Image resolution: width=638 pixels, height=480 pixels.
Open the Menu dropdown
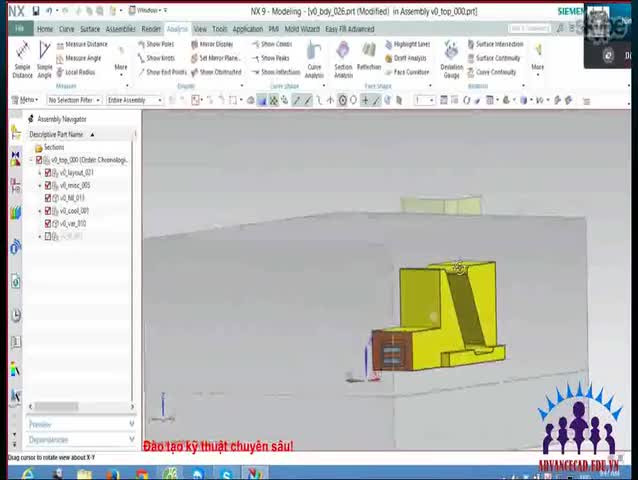tap(25, 100)
